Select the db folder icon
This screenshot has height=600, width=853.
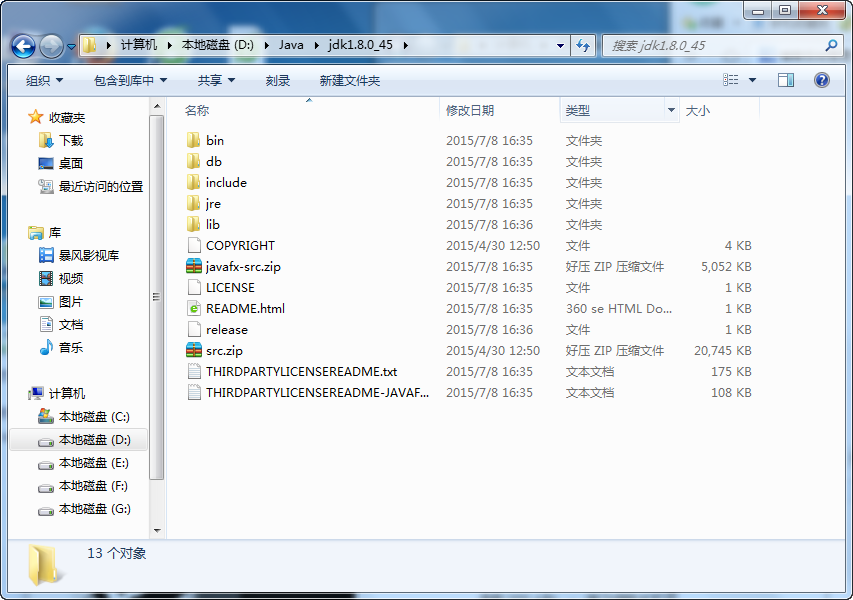[194, 162]
